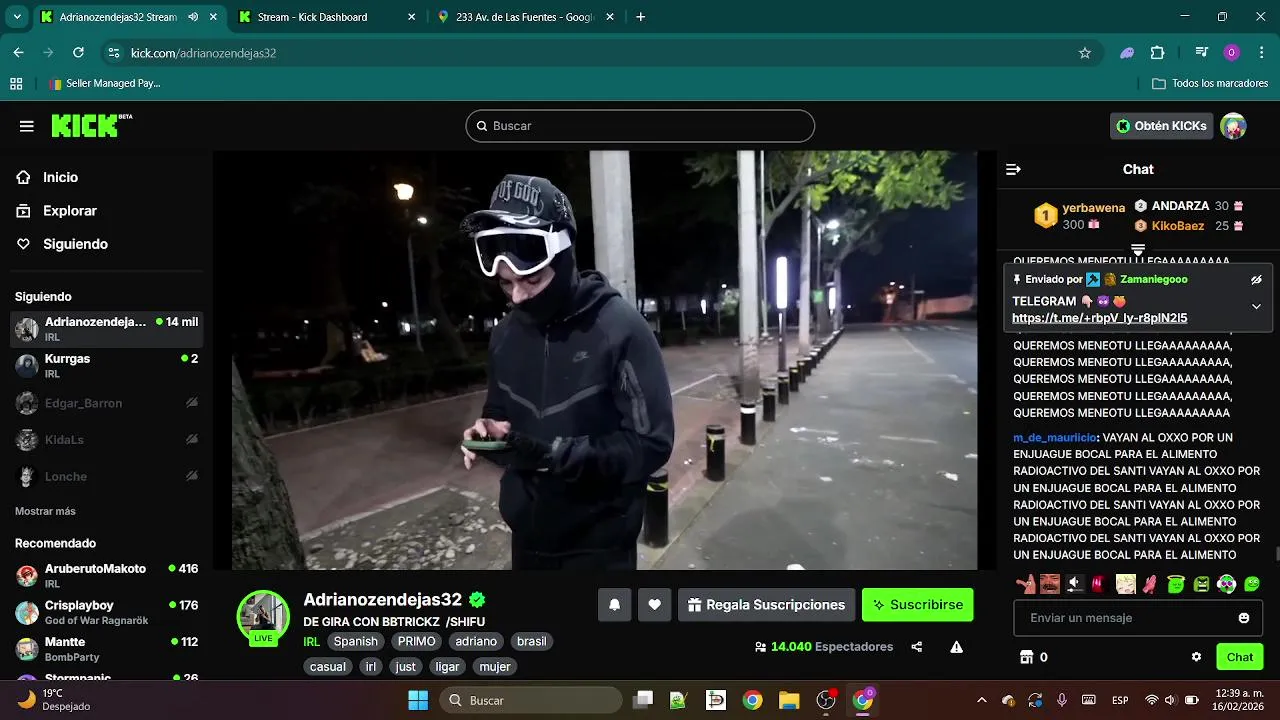
Task: Hide the pinned message with eye icon
Action: 1256,280
